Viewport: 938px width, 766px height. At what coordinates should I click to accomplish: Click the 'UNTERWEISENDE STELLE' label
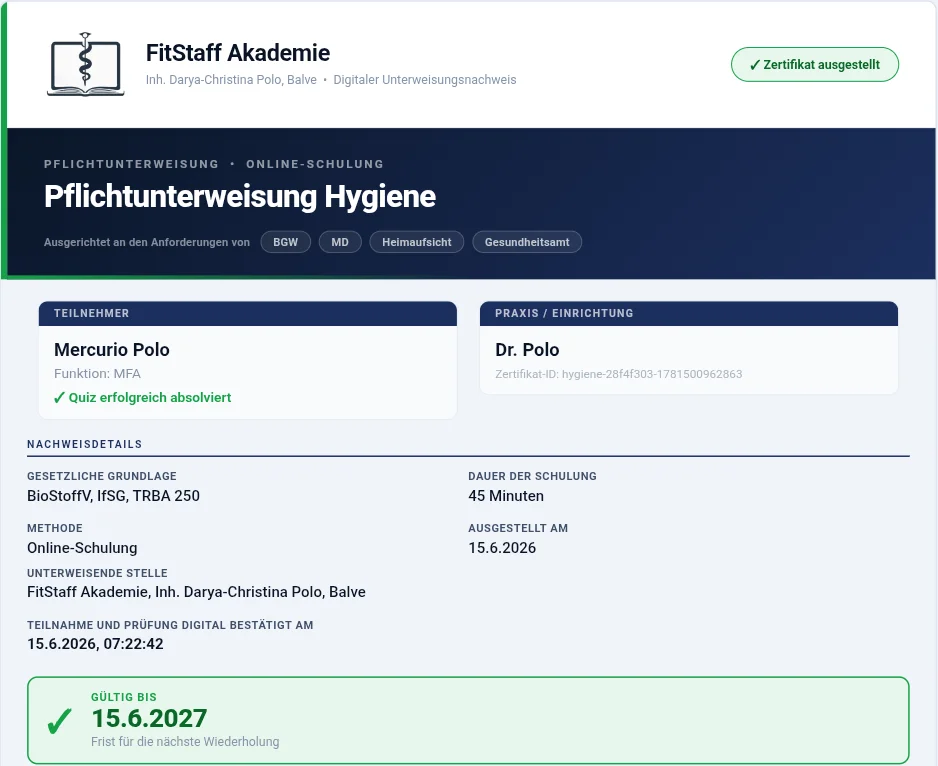click(x=97, y=573)
